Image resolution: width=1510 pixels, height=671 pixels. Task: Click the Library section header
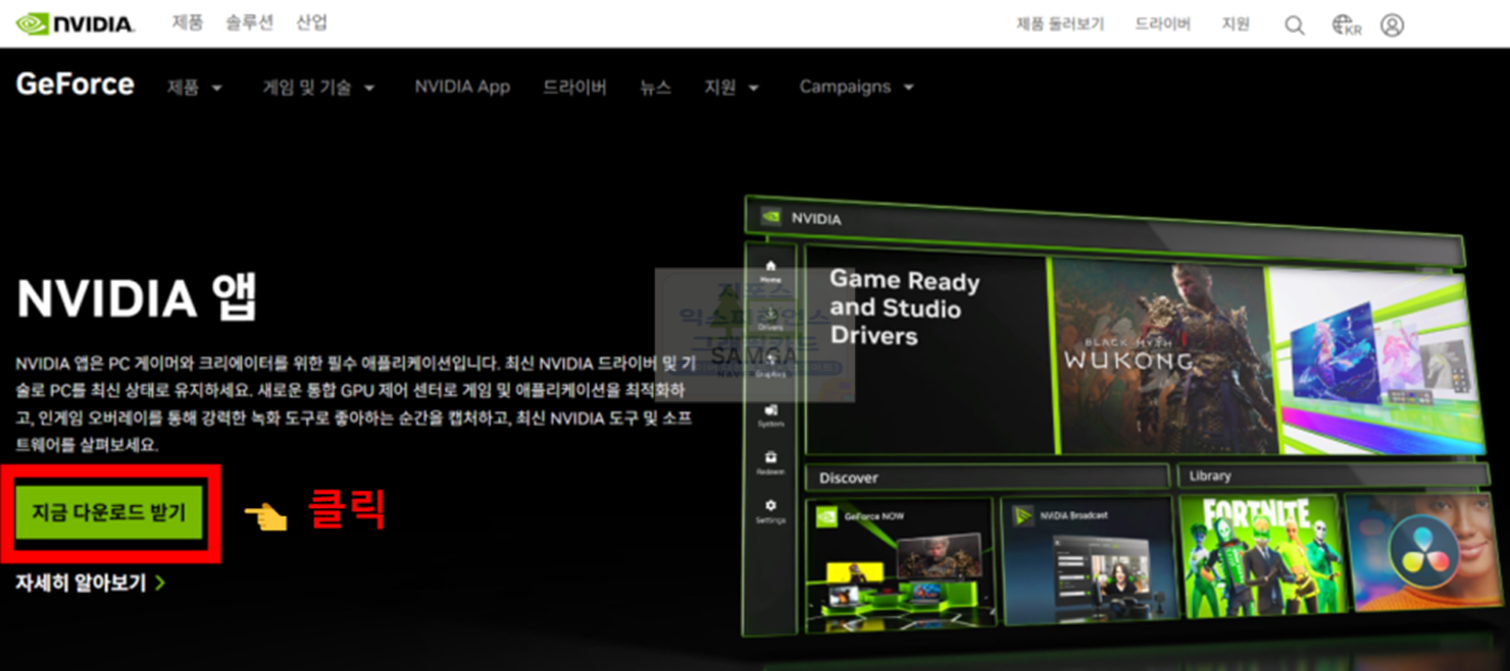[1335, 477]
